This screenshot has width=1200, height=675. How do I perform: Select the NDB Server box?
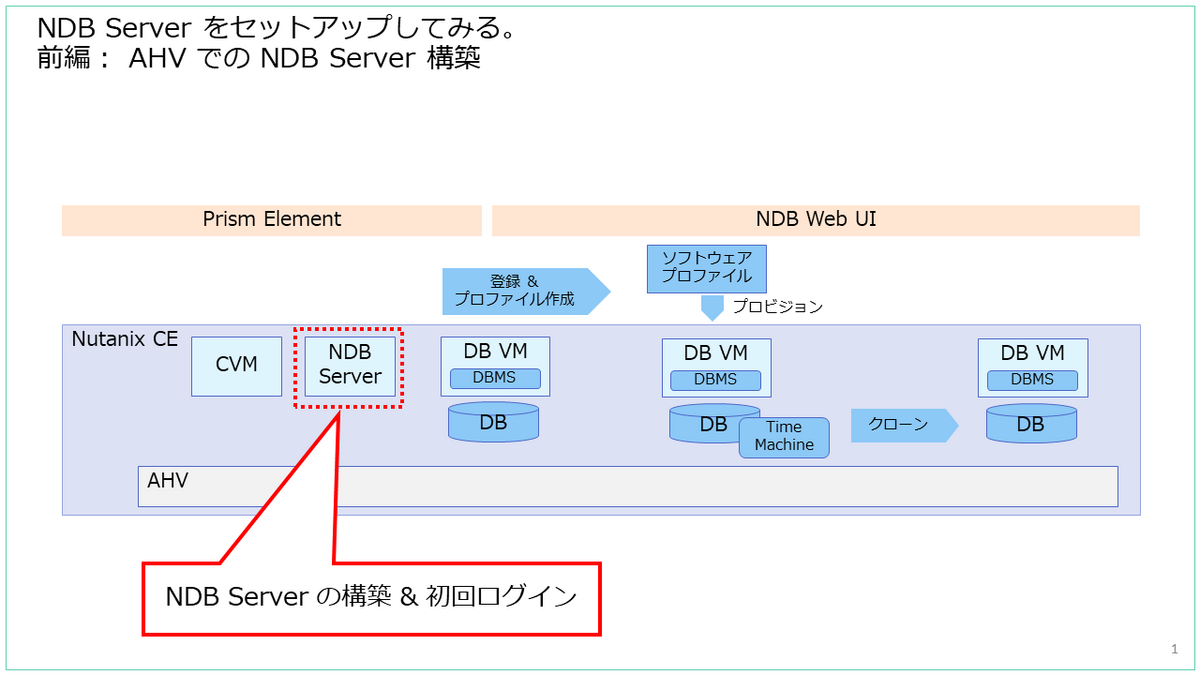click(x=350, y=366)
